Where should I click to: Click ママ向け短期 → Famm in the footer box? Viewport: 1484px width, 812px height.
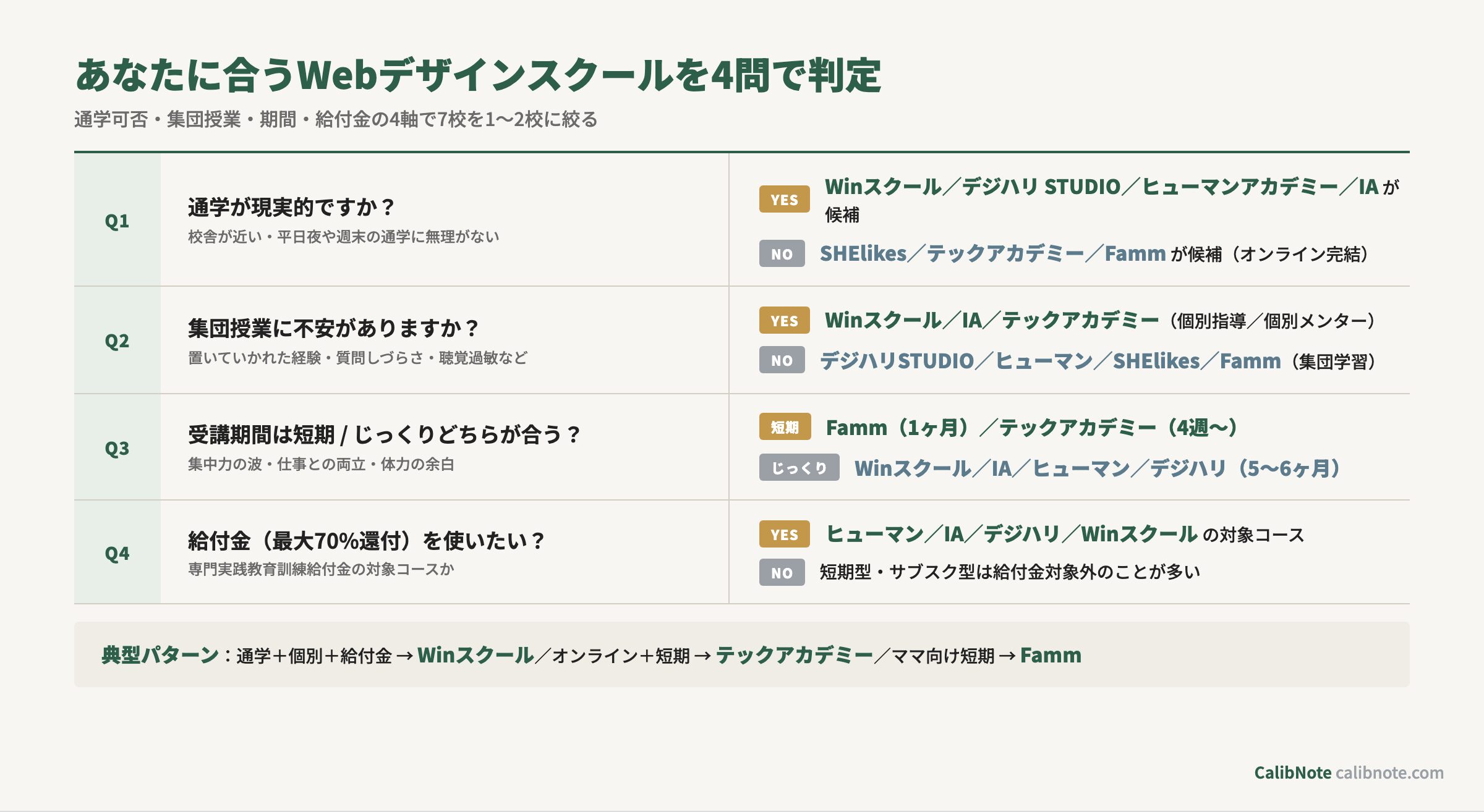tap(987, 655)
